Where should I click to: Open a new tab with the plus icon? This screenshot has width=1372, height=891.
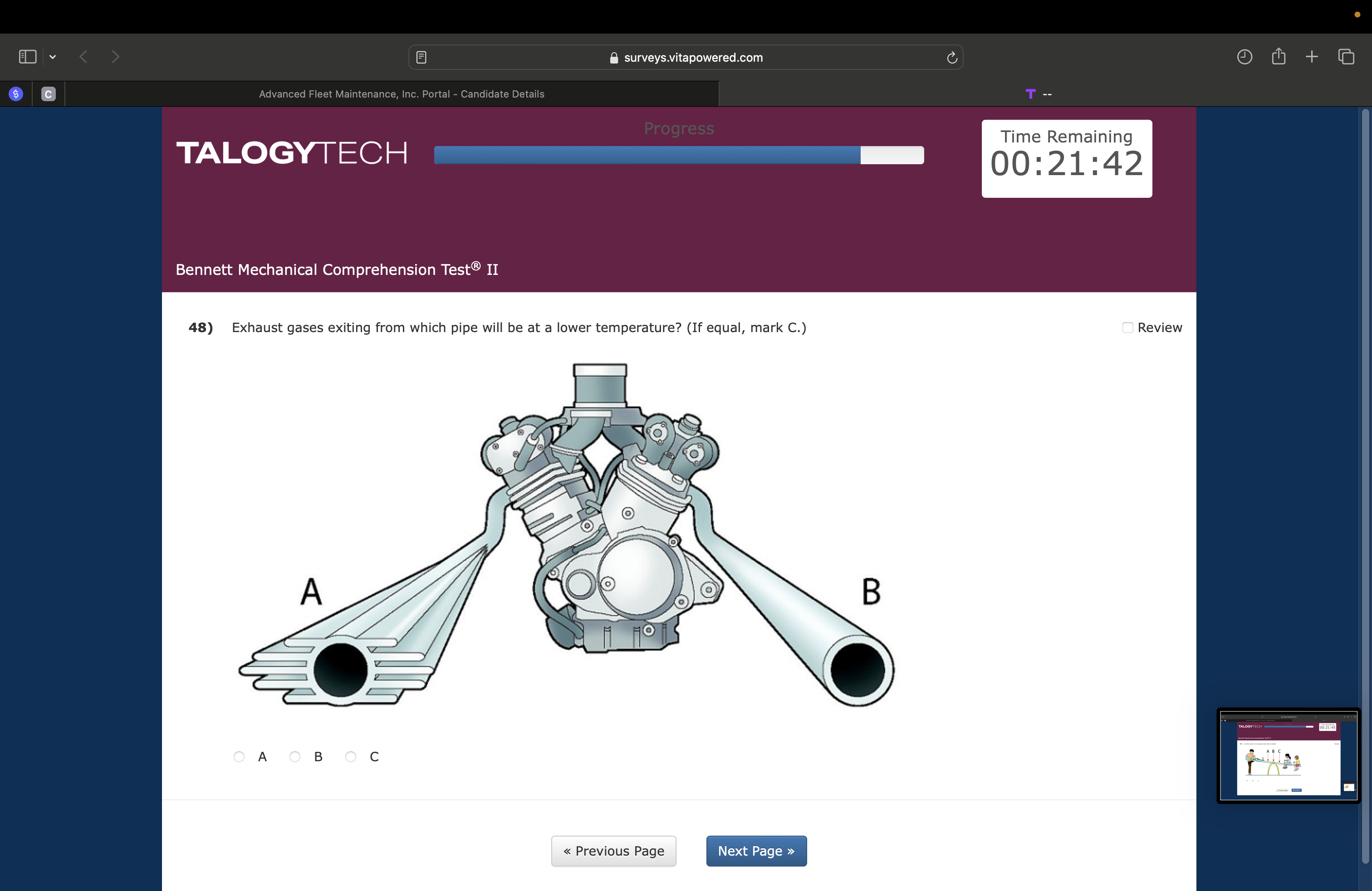pyautogui.click(x=1312, y=56)
